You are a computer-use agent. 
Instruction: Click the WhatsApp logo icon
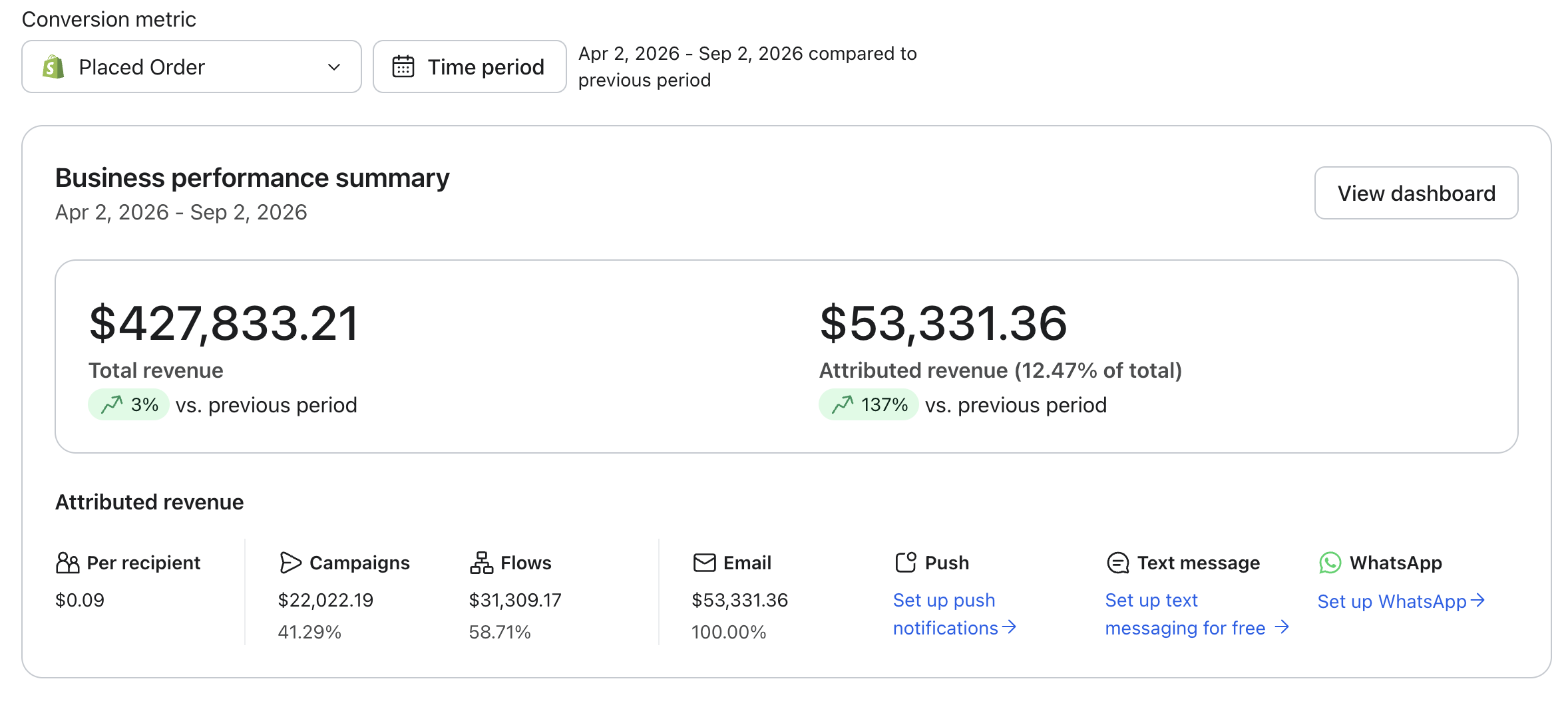[x=1330, y=563]
